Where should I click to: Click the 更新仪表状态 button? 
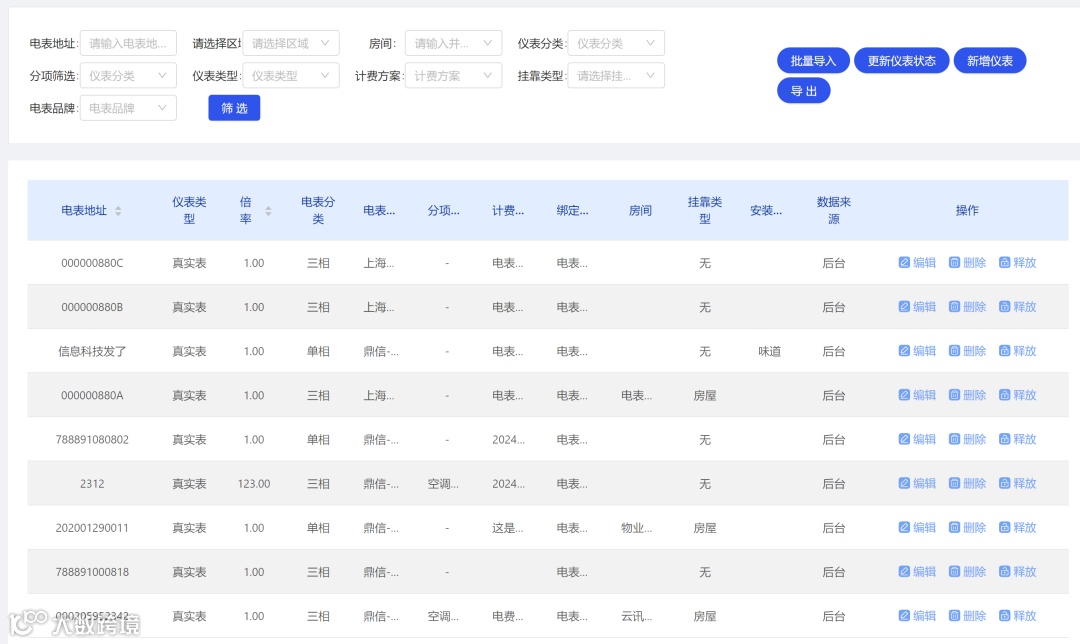pos(902,61)
